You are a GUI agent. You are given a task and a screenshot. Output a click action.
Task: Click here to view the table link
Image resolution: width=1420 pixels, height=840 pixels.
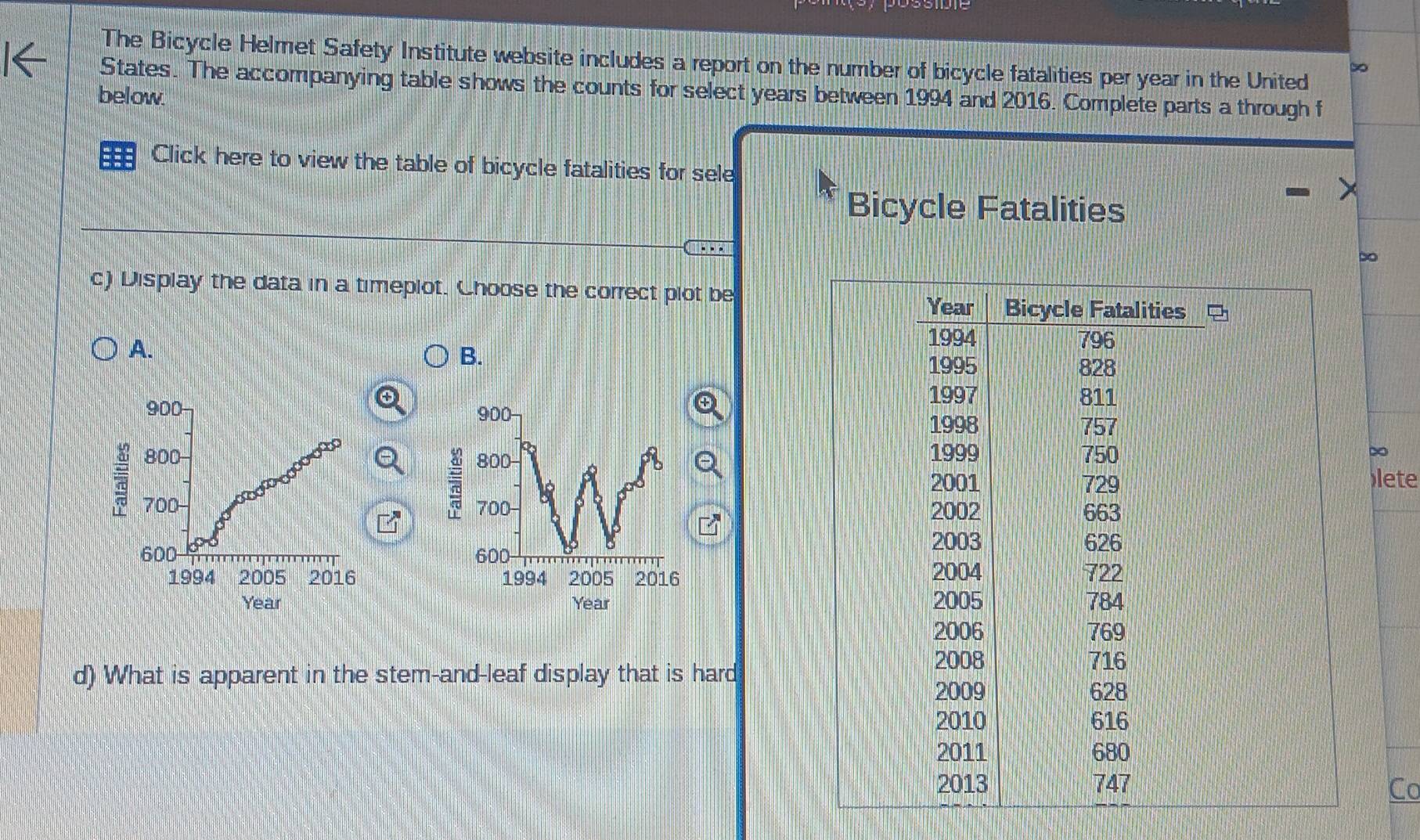point(443,164)
